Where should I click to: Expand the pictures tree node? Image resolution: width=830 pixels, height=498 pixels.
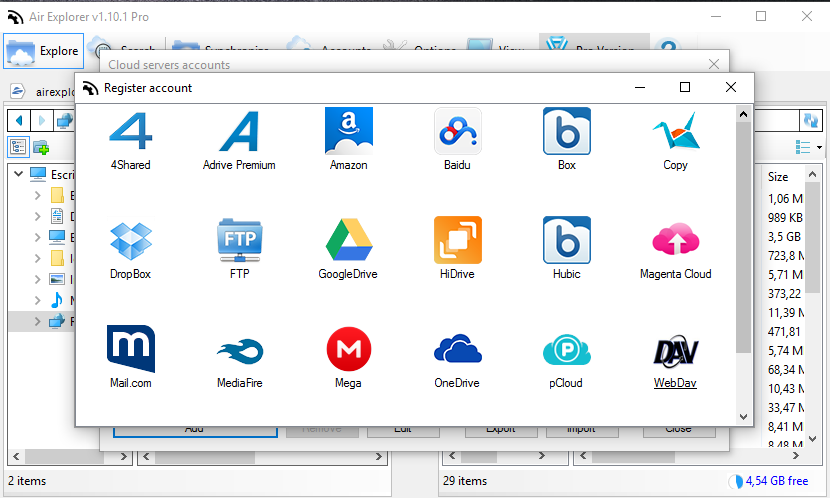click(38, 279)
